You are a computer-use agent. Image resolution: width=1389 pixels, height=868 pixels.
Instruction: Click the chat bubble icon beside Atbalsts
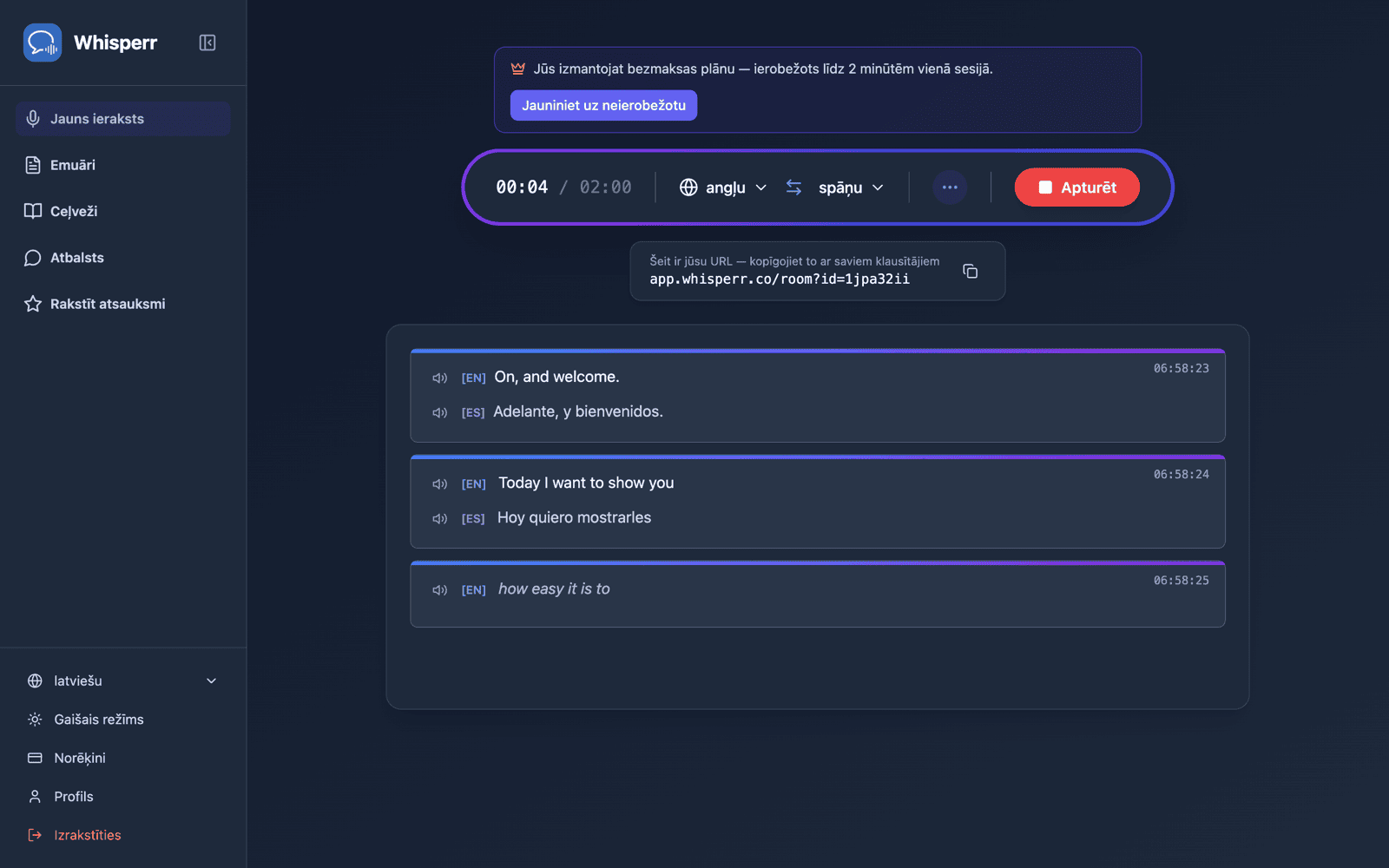[33, 258]
